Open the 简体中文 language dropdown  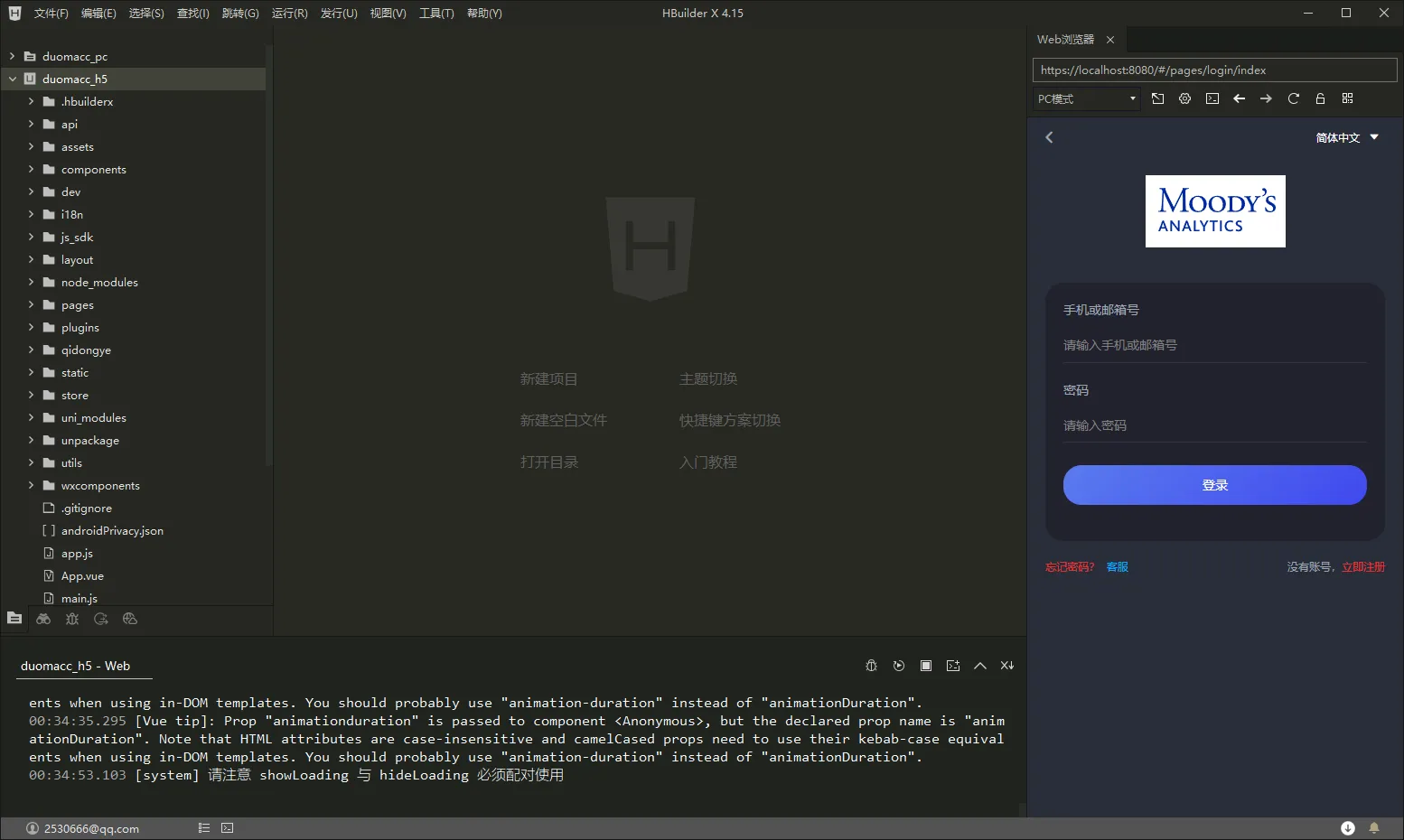1347,137
